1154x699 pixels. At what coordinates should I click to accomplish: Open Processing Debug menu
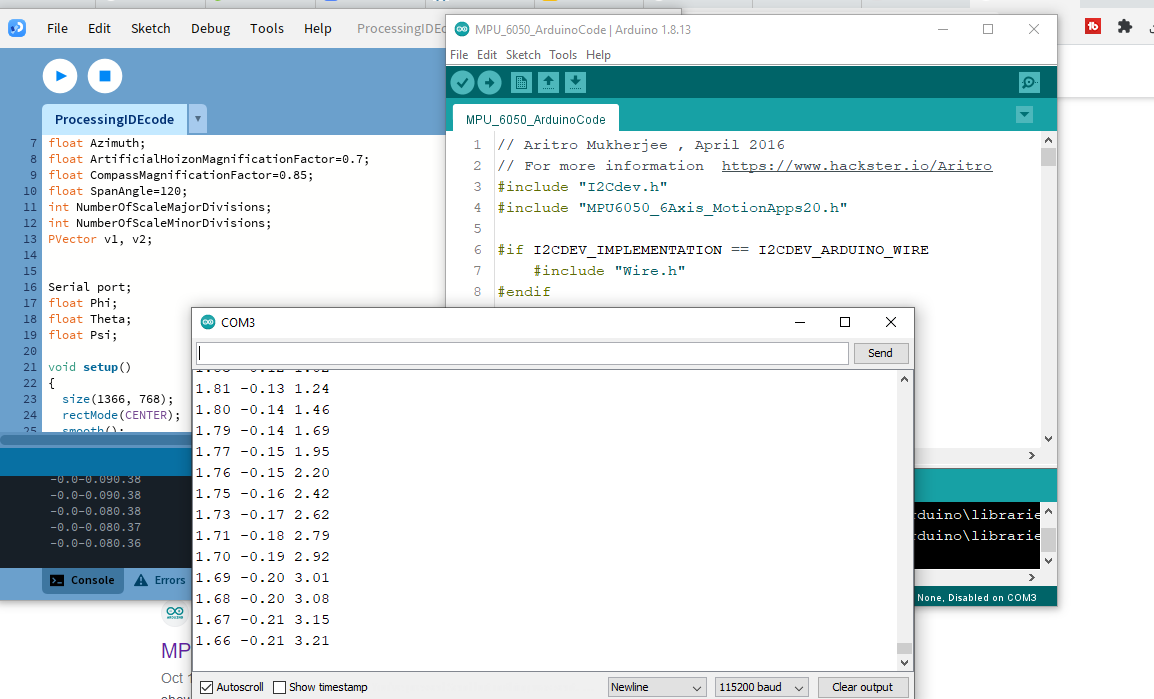[x=210, y=29]
